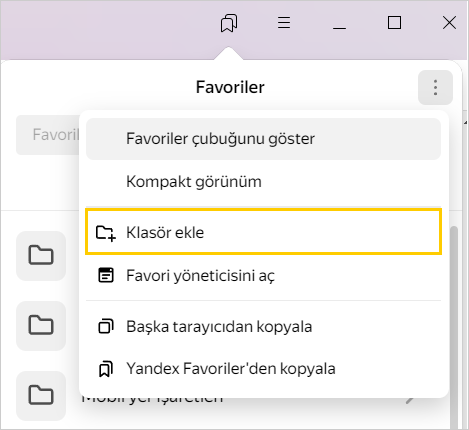Click the Yandex Favoriler bookmark icon

coord(106,369)
